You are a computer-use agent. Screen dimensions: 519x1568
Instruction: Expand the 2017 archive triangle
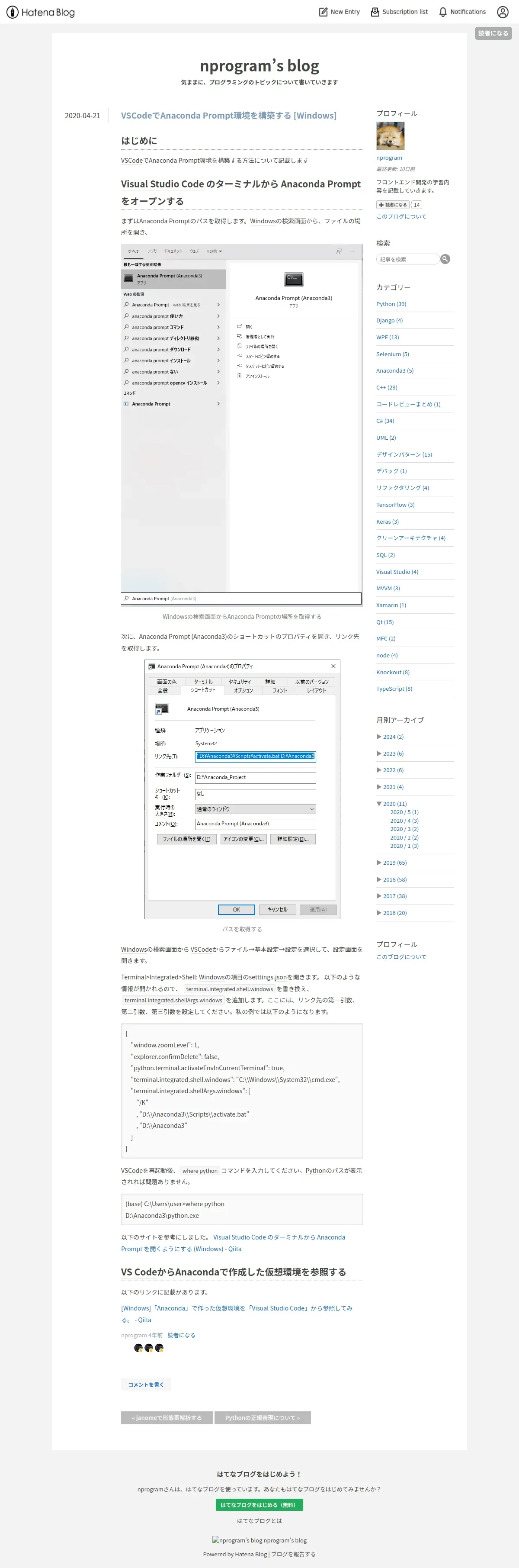[x=379, y=896]
